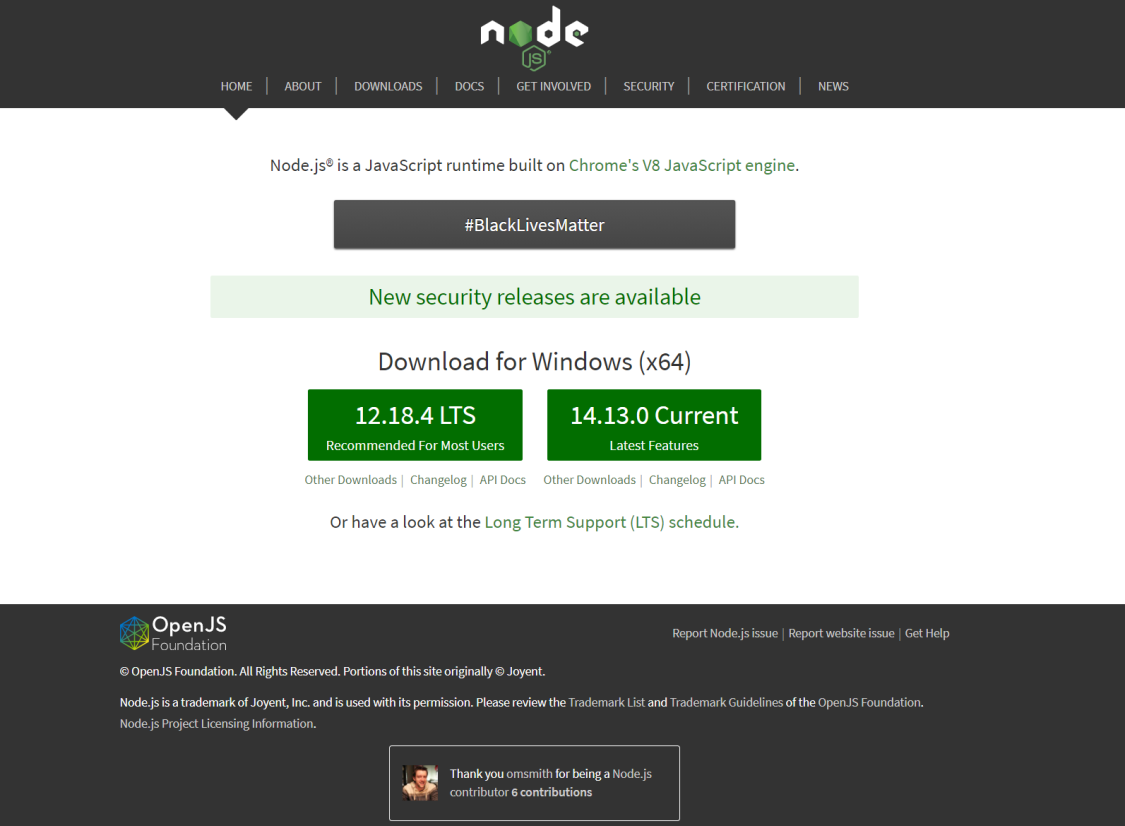Click the omsmith contributor avatar
1125x826 pixels.
tap(420, 782)
